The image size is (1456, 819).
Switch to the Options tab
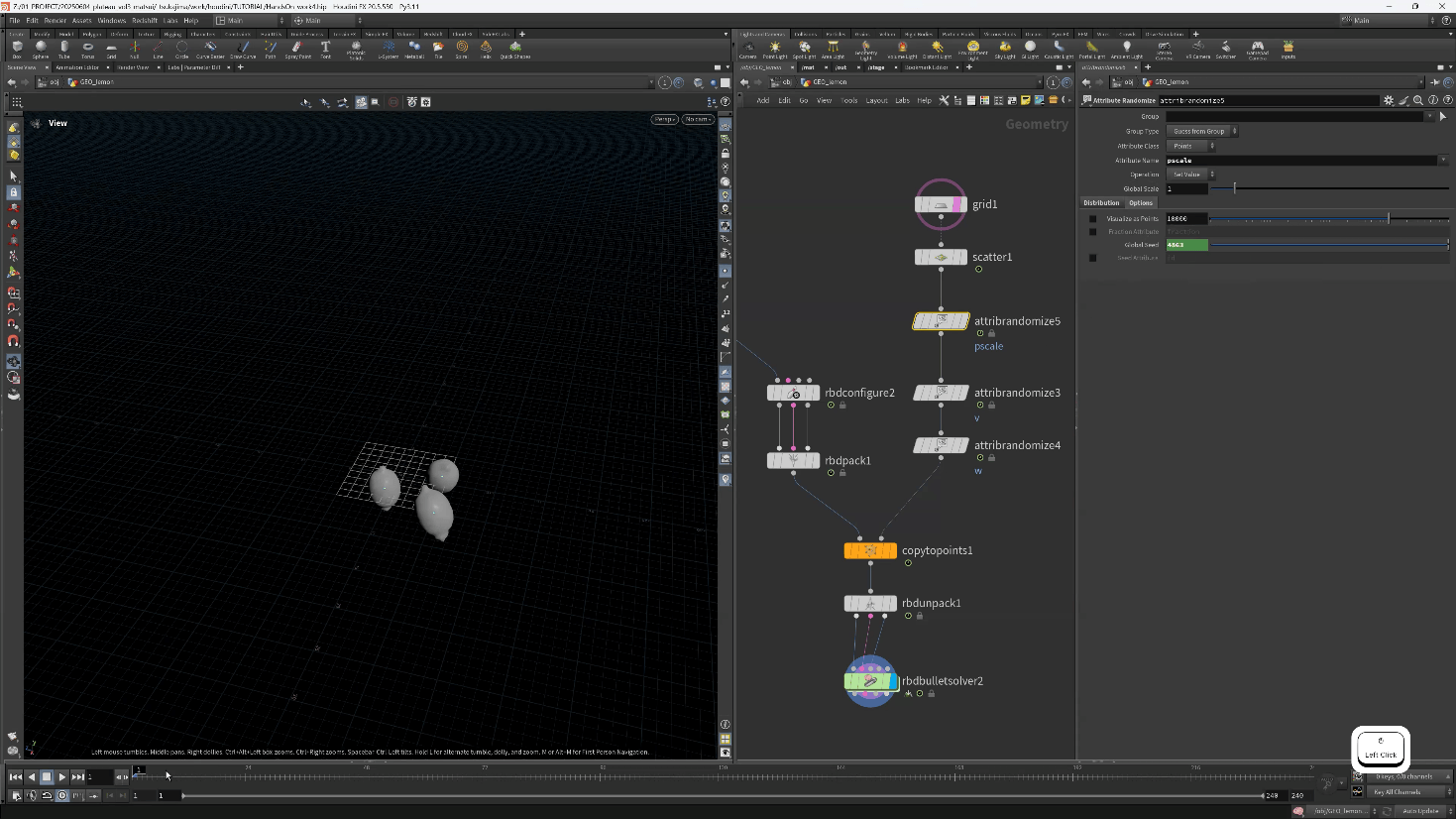pyautogui.click(x=1141, y=202)
